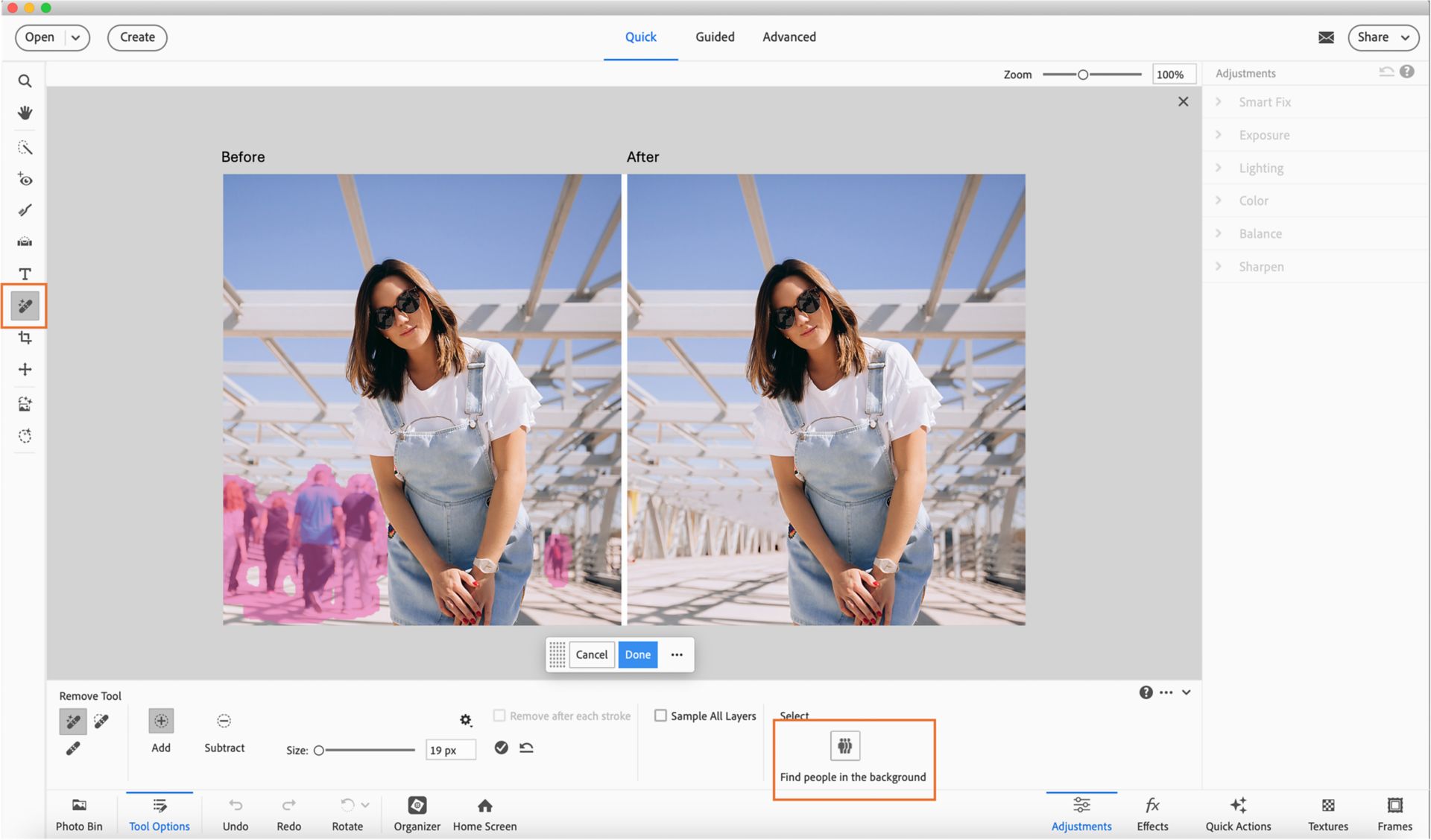Image resolution: width=1431 pixels, height=840 pixels.
Task: Check Remove after each stroke
Action: tap(499, 716)
